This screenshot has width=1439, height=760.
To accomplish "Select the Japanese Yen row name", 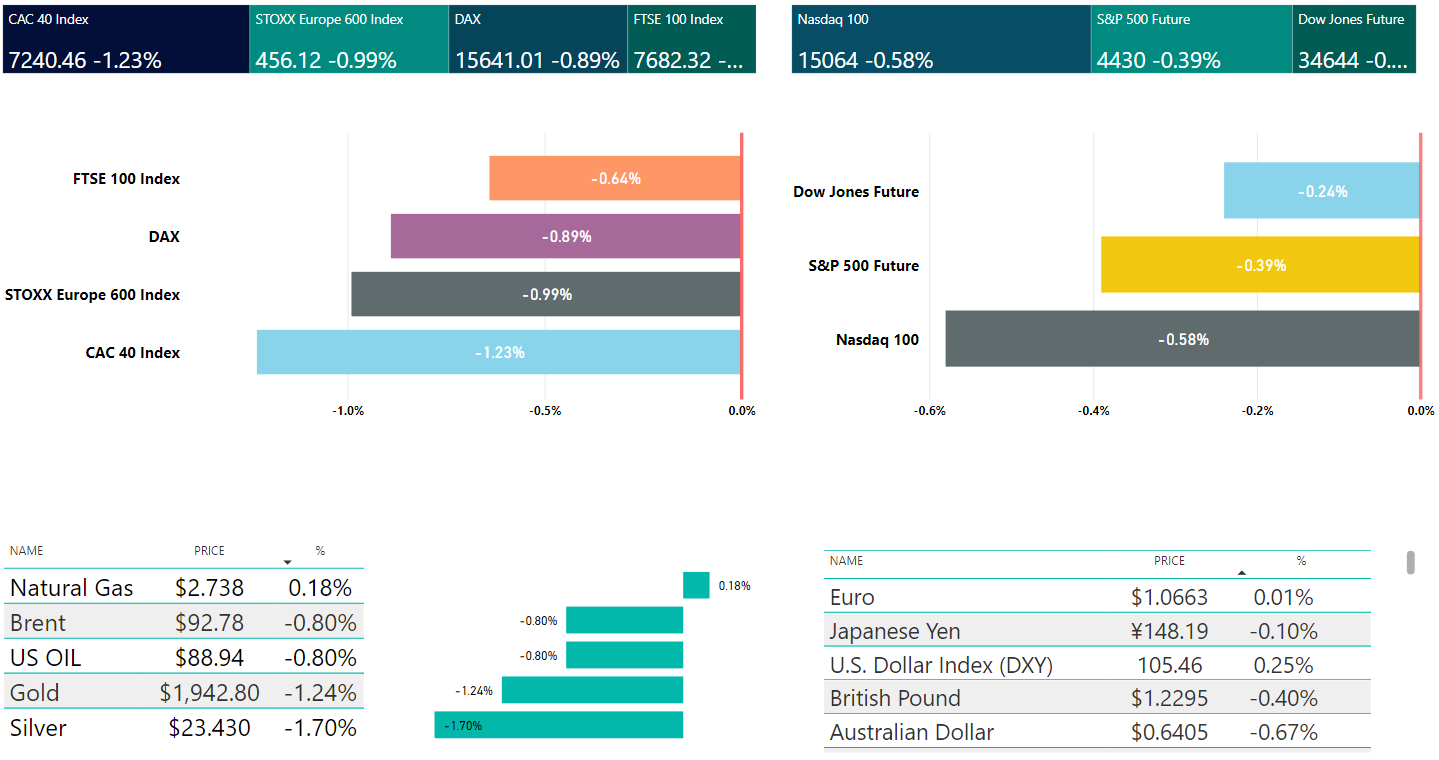I will coord(895,631).
